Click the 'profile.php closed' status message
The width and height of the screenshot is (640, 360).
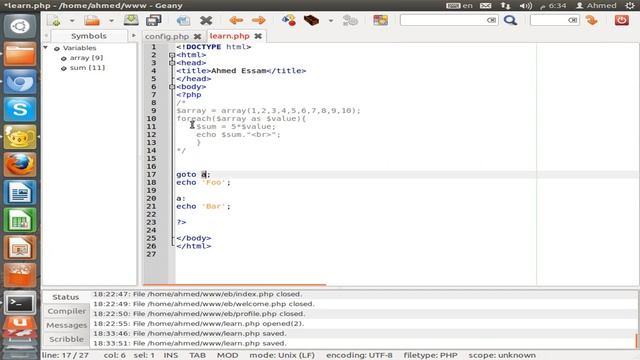[199, 314]
